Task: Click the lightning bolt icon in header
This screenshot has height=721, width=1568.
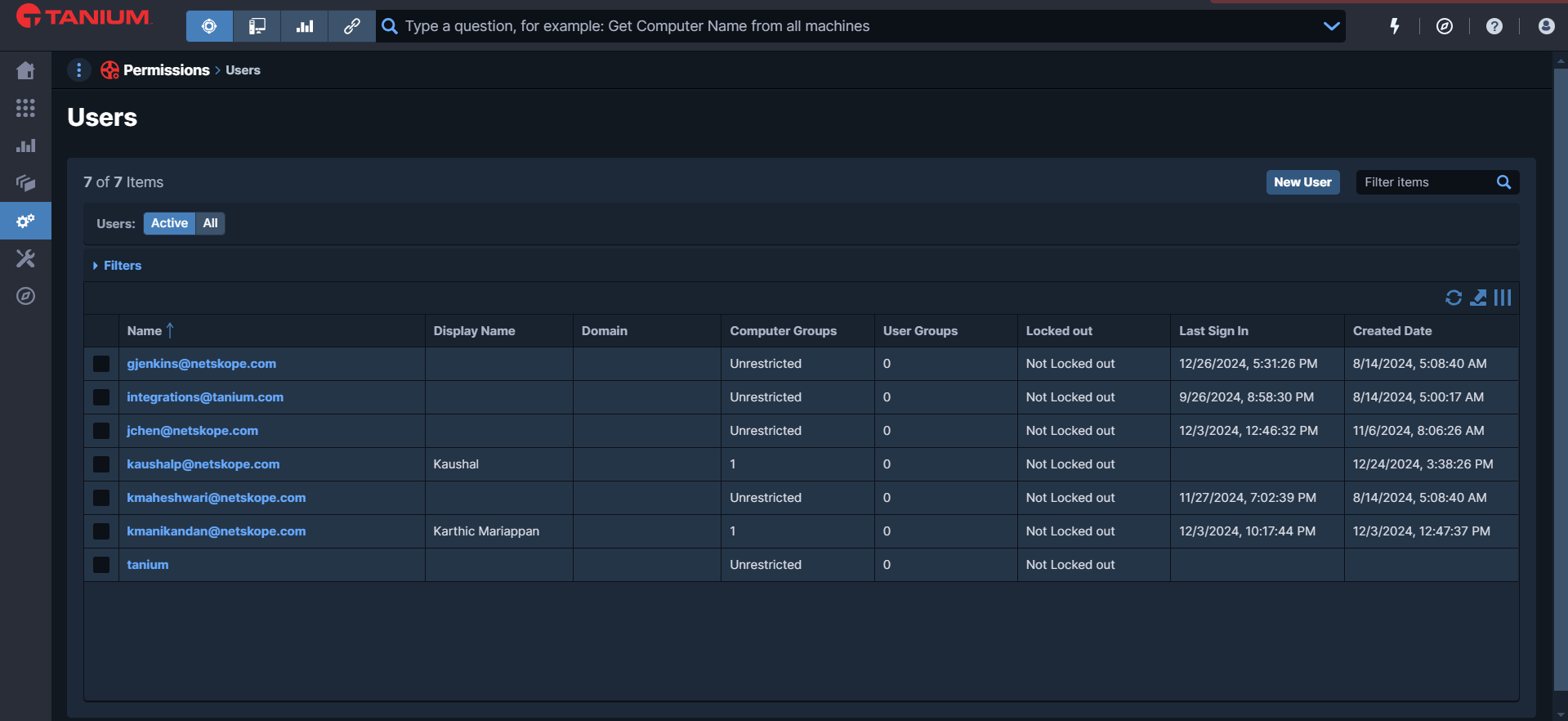Action: point(1395,26)
